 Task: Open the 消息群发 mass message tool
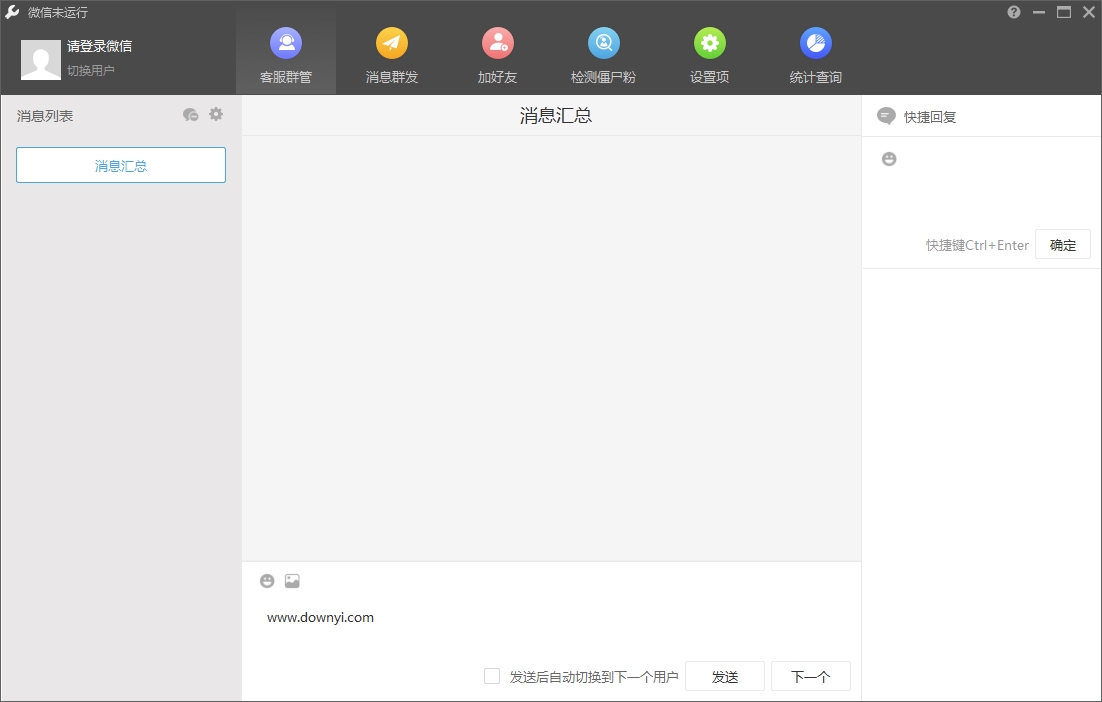pos(391,52)
